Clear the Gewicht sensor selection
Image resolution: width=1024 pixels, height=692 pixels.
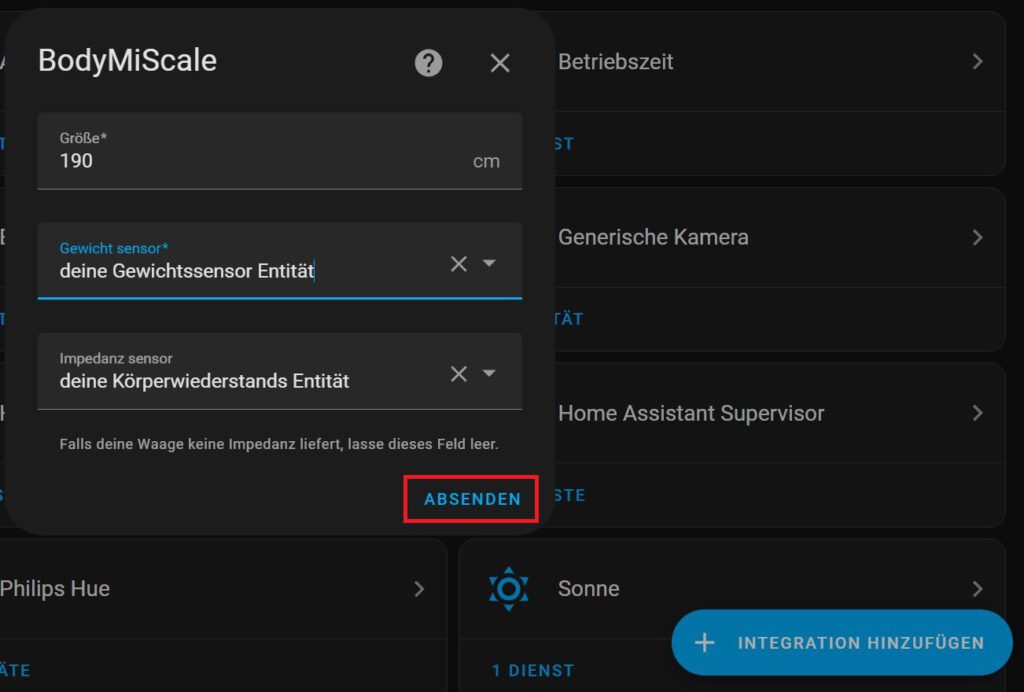pyautogui.click(x=458, y=263)
